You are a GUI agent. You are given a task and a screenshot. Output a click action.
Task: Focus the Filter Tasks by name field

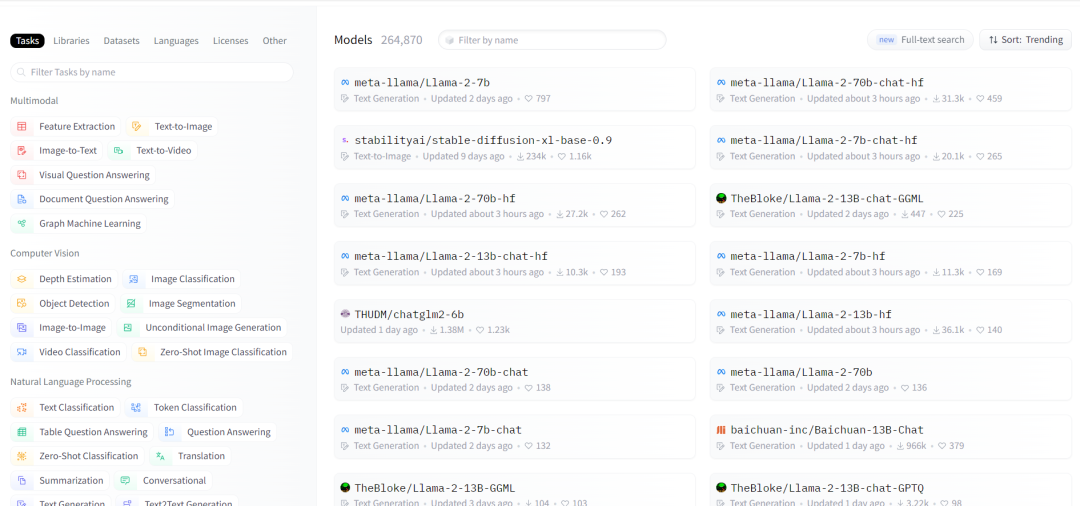152,72
